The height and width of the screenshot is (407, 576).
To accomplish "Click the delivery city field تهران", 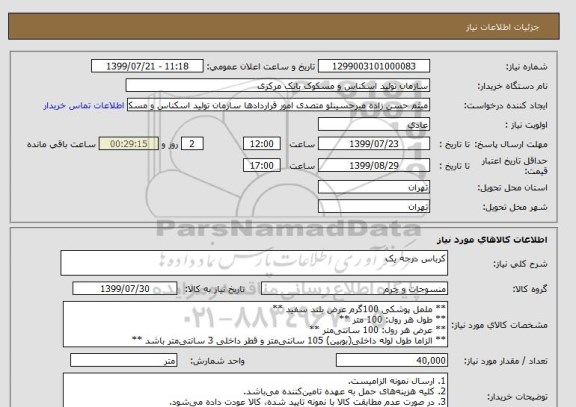I will click(374, 206).
